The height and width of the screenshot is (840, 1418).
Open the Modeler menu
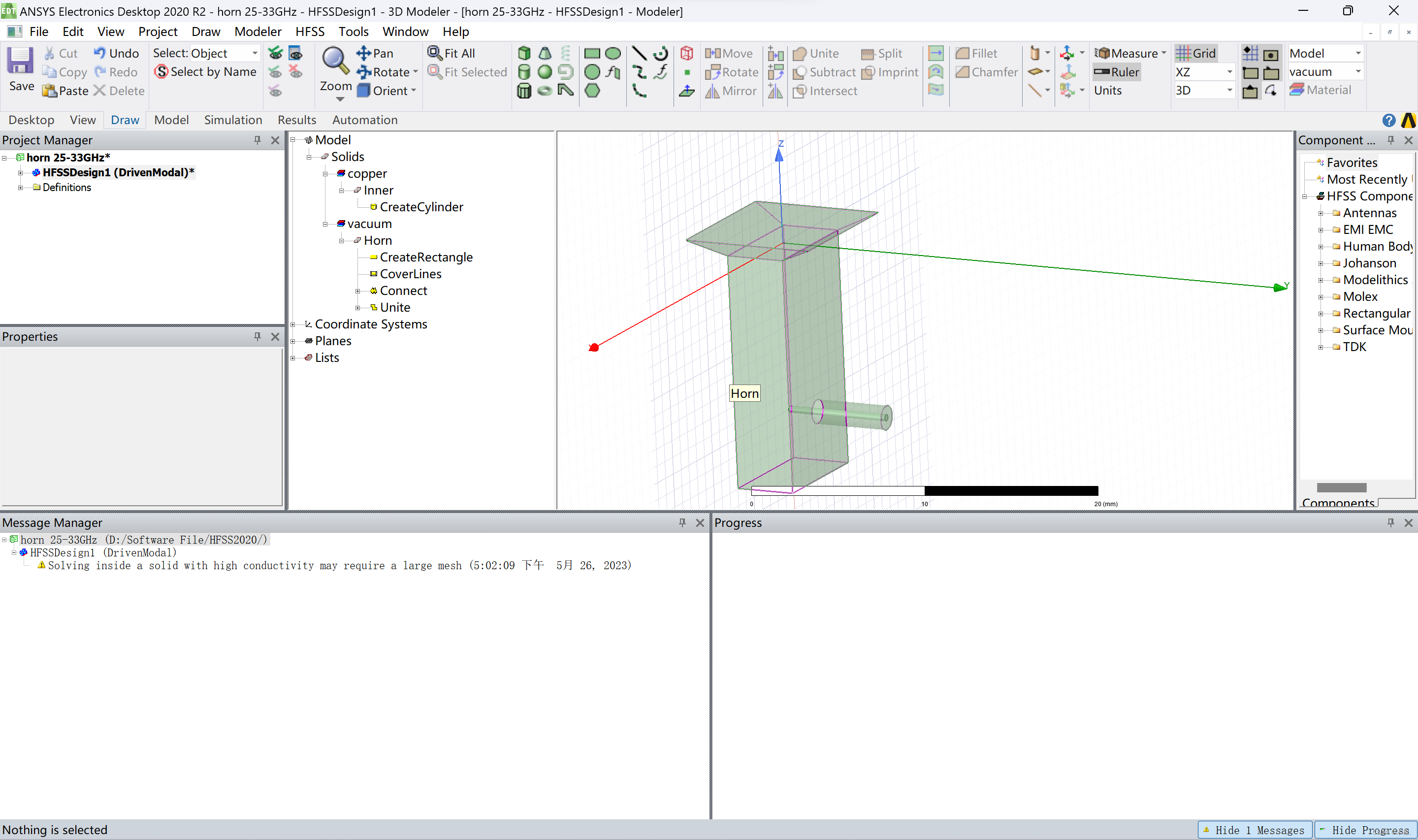point(258,32)
